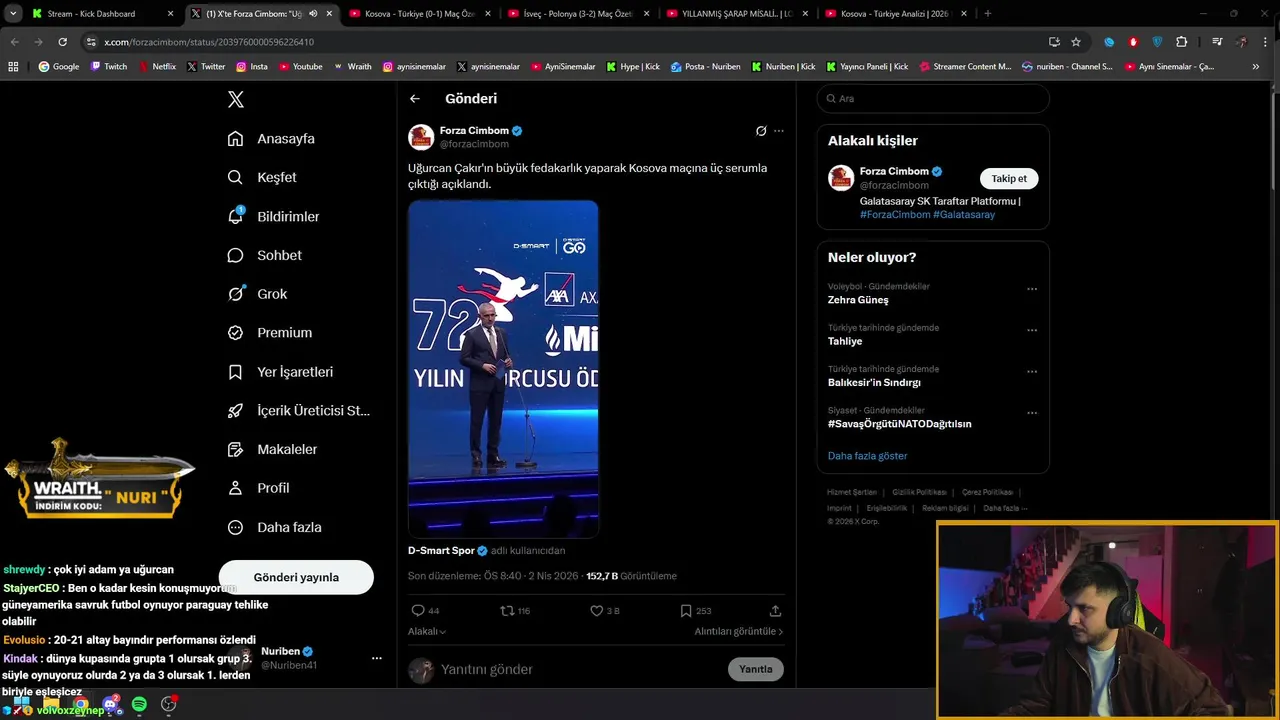Expand the bookmarks overflow chevron
This screenshot has width=1280, height=720.
1256,67
